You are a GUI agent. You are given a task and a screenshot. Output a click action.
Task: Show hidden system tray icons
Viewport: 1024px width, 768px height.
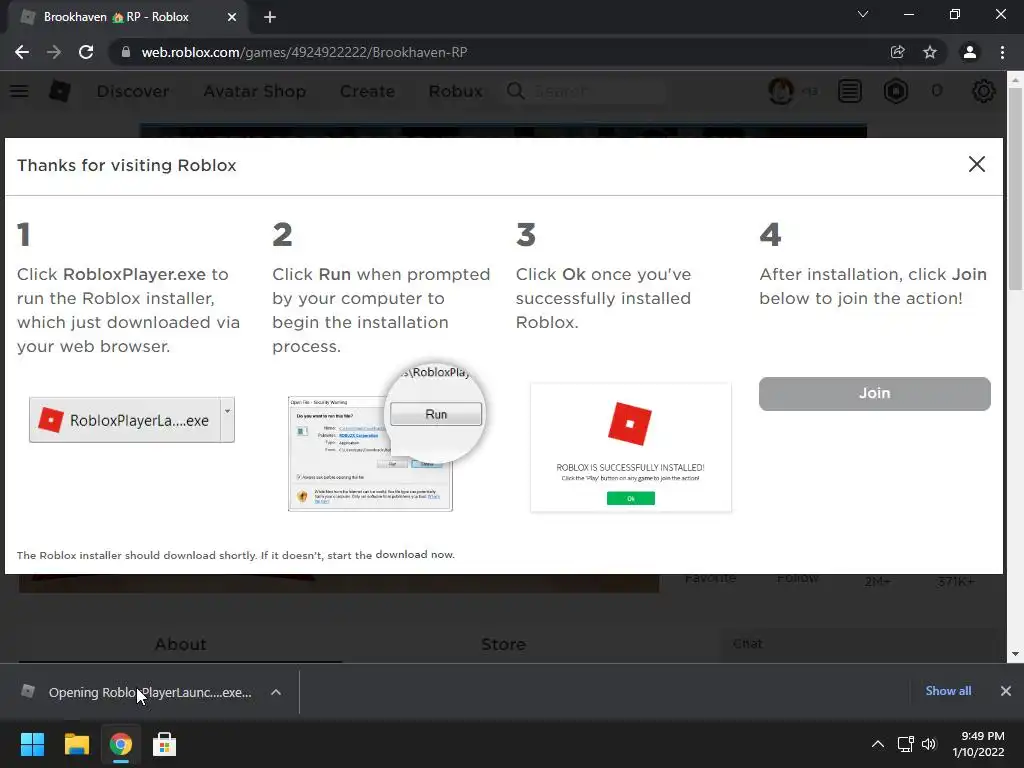878,744
